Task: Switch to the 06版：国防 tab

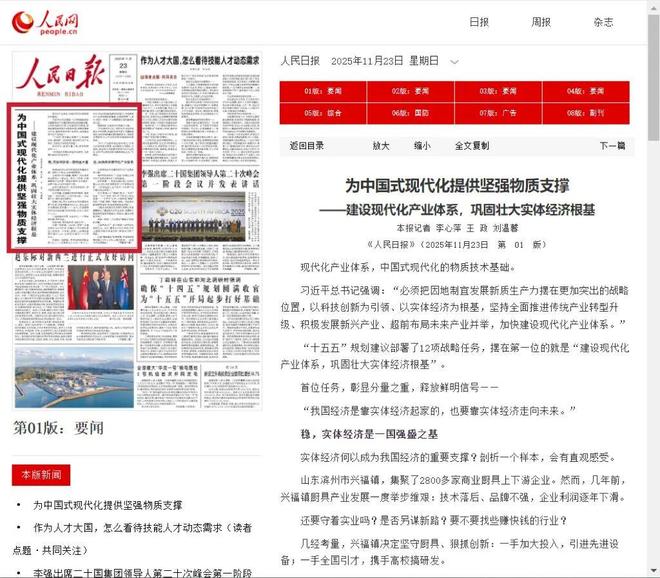Action: [410, 113]
